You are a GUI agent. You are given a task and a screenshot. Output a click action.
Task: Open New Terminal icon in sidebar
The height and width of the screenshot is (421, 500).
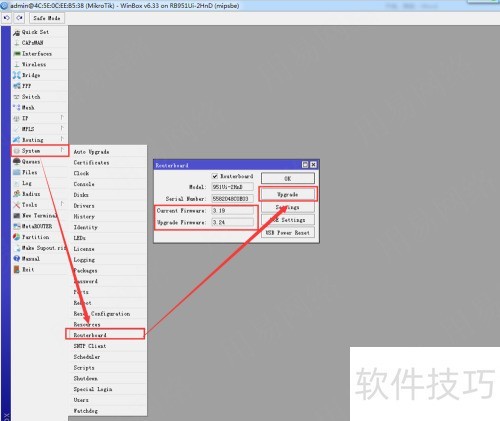(17, 216)
